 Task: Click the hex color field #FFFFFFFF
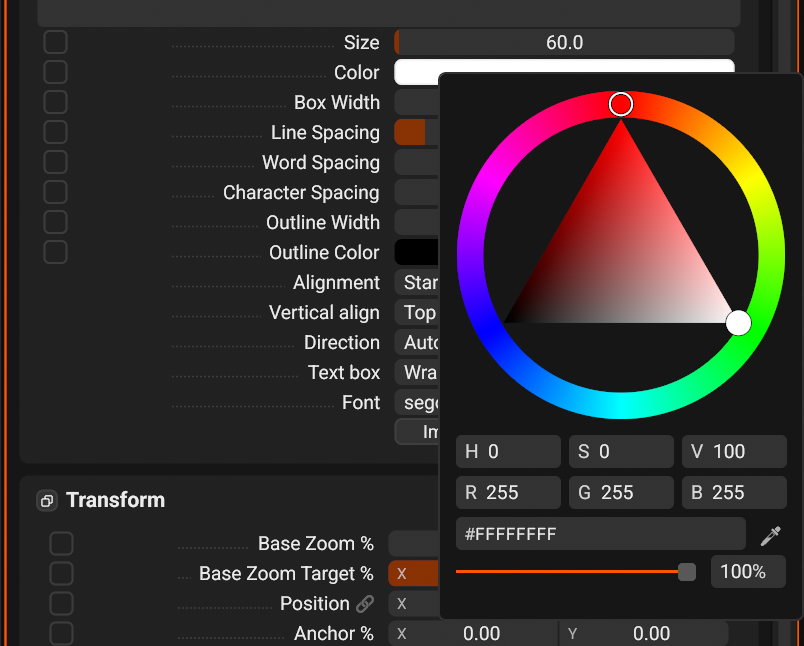[x=600, y=534]
